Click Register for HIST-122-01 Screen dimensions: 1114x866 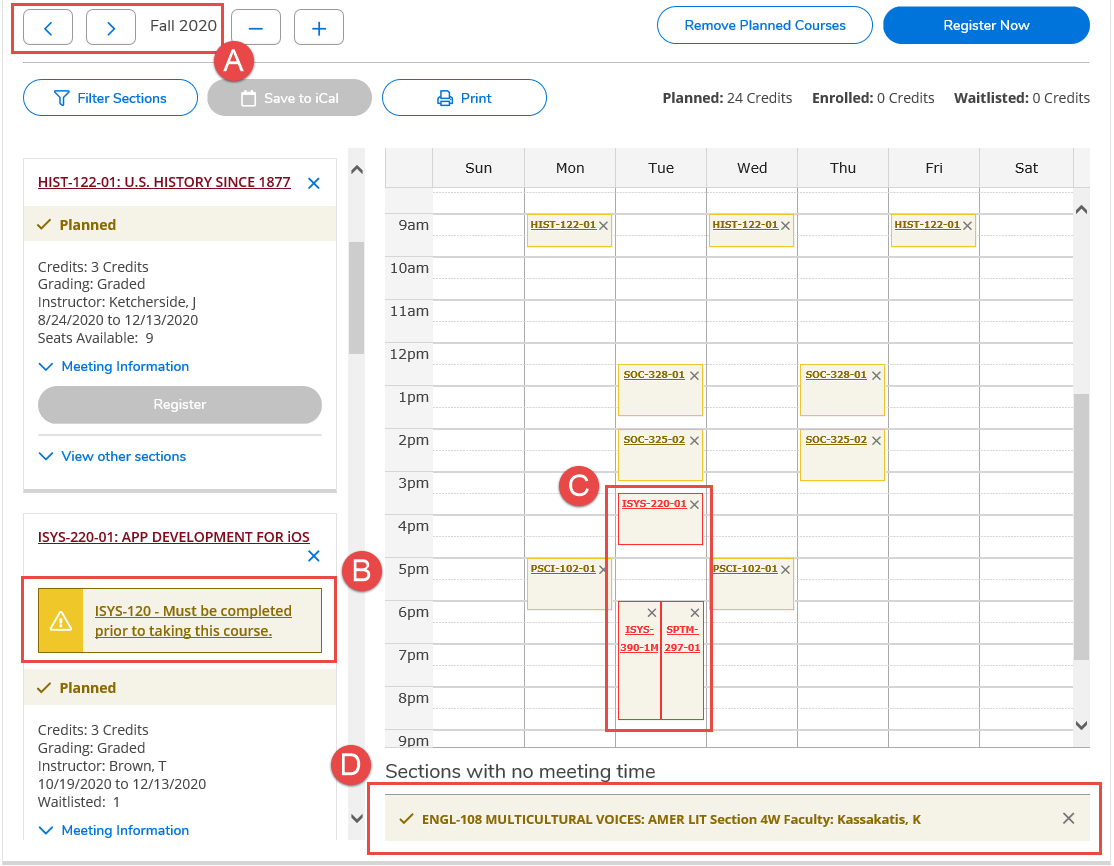(180, 405)
